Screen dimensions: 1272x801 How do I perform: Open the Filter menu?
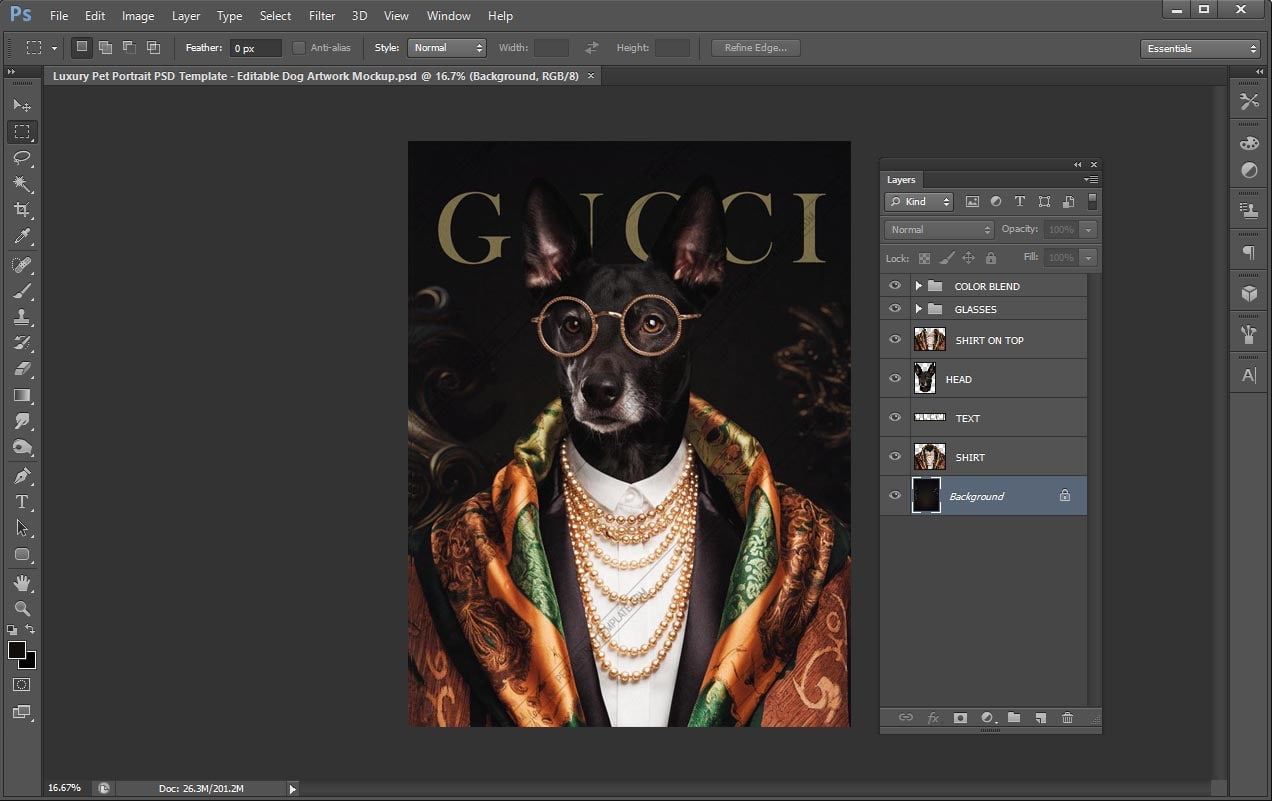[322, 16]
